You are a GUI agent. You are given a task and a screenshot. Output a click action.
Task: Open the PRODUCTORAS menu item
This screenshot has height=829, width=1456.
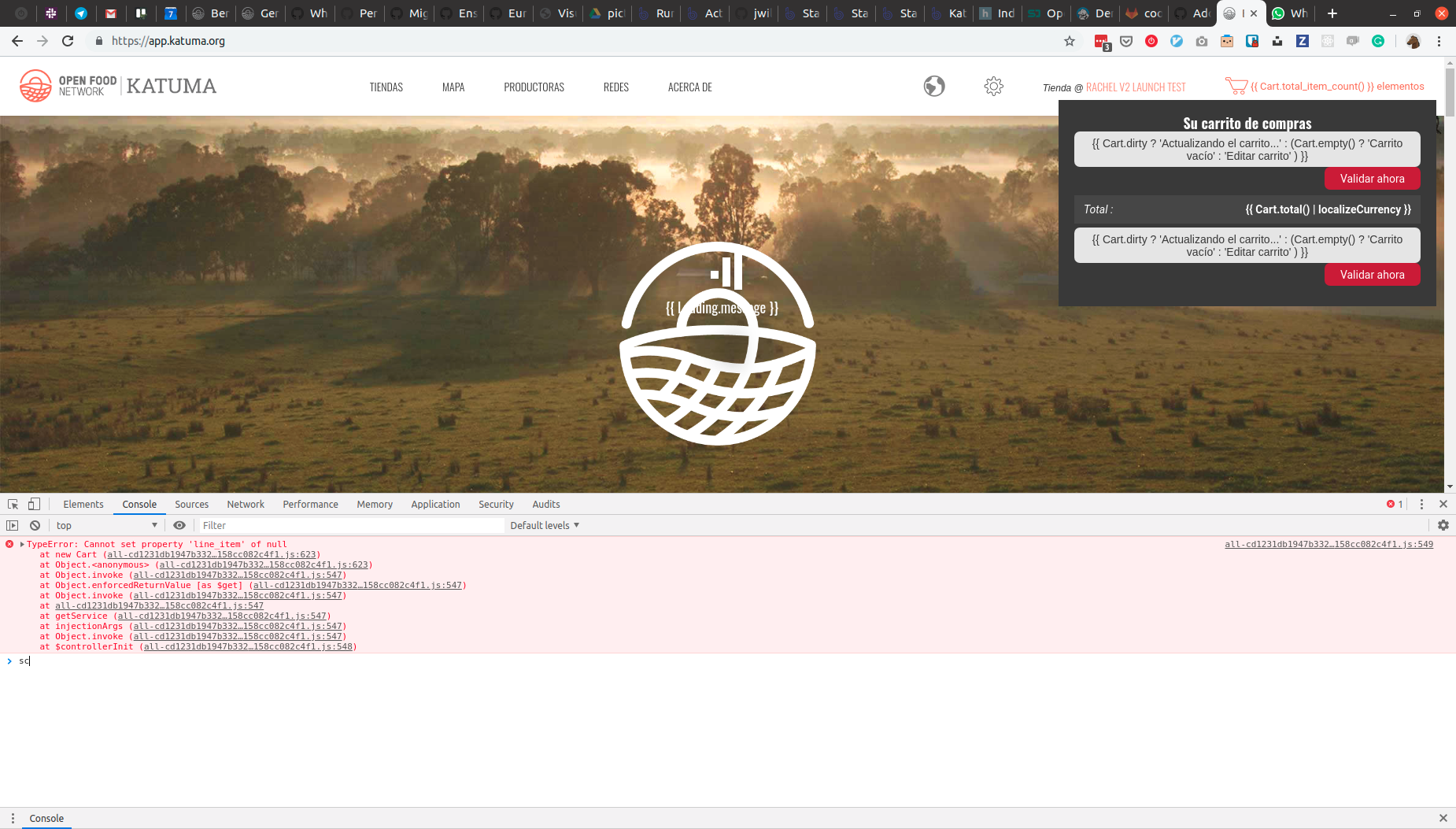[534, 87]
